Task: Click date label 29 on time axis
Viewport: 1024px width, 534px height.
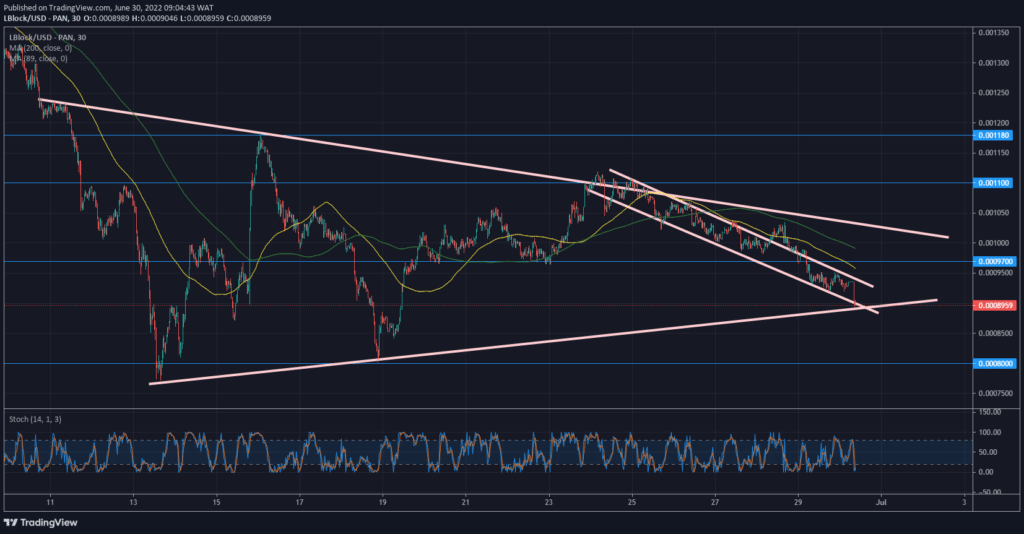Action: point(798,502)
